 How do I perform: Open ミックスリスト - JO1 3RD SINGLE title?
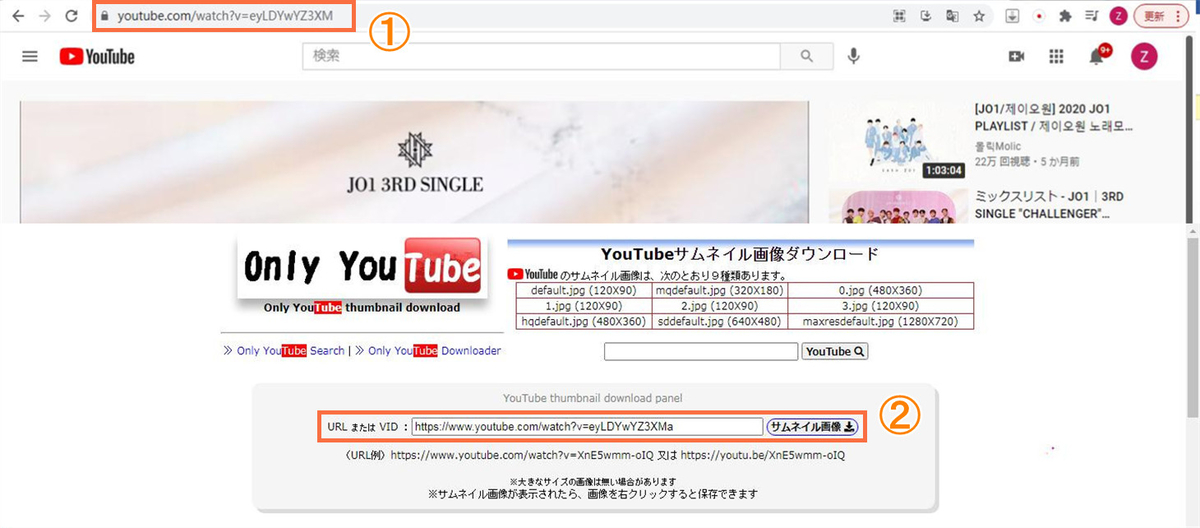1050,206
